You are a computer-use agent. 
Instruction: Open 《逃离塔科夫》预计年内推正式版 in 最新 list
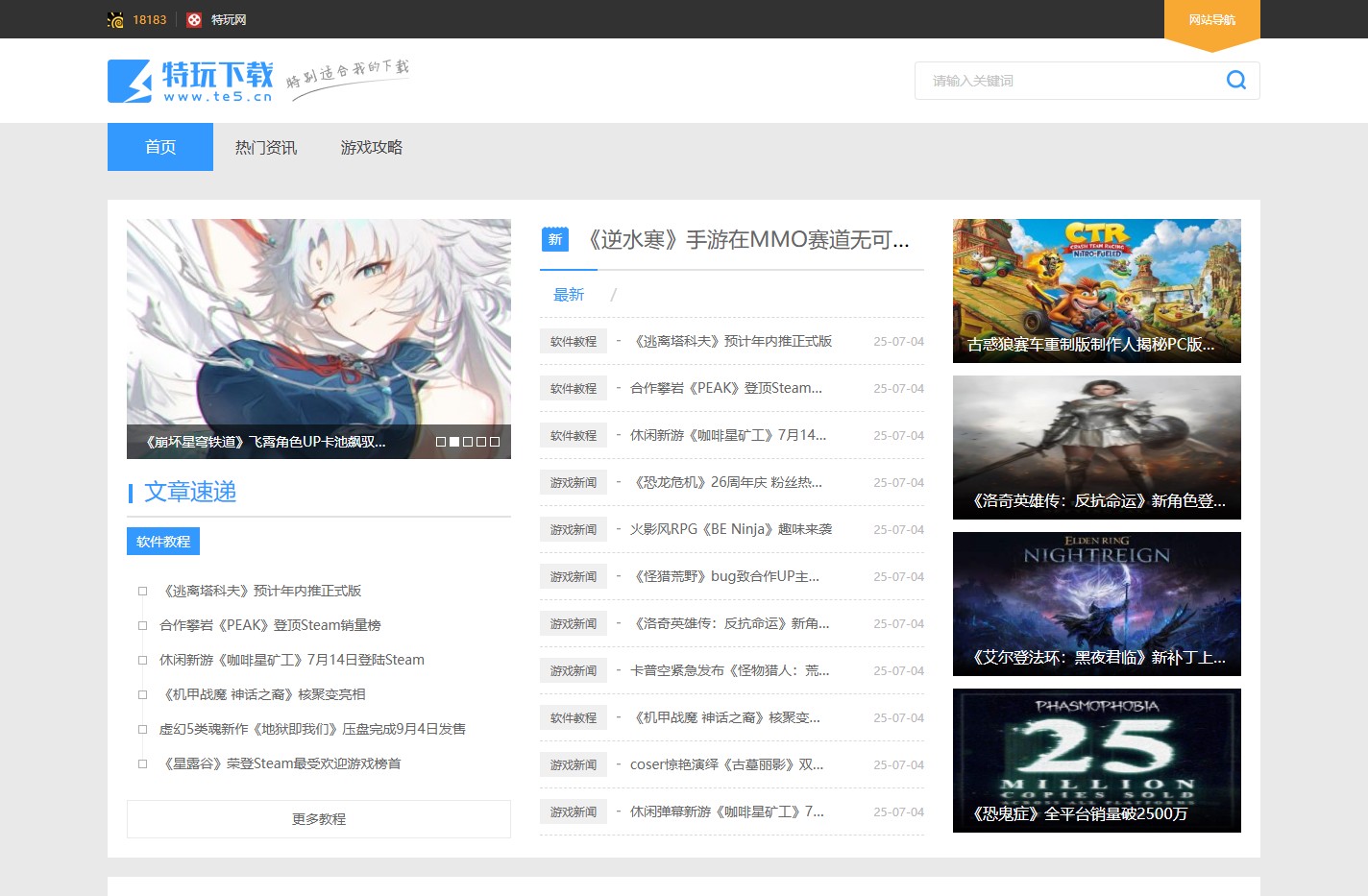point(731,341)
